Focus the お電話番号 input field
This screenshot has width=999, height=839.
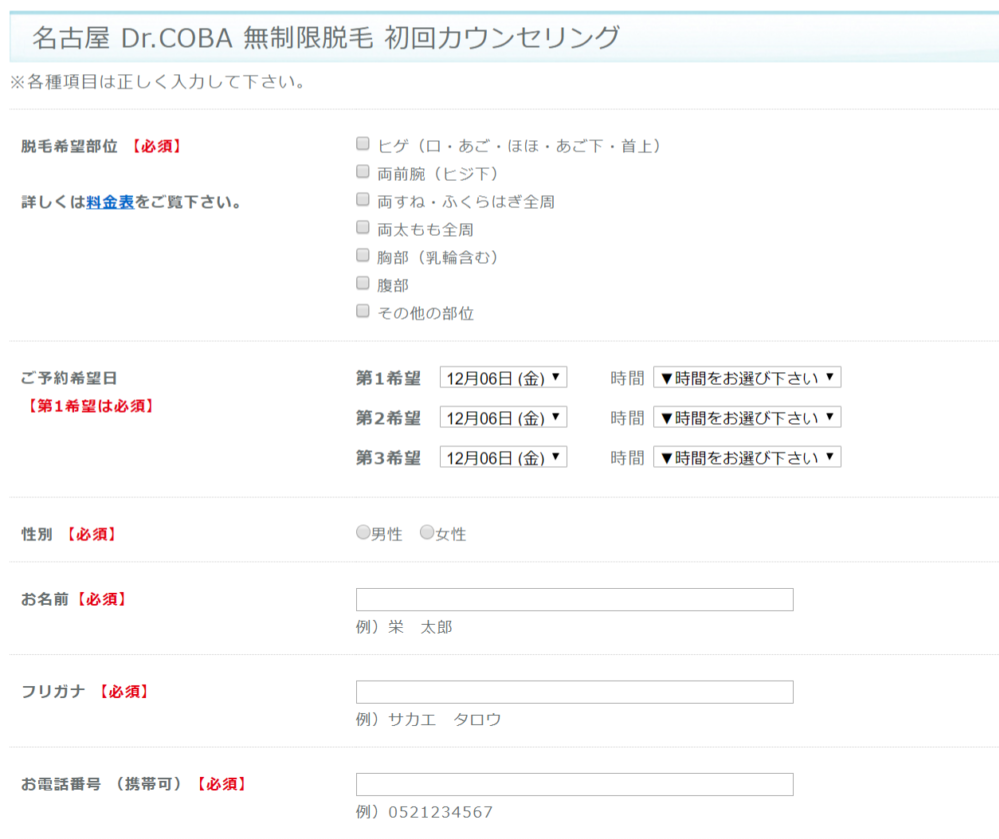[575, 784]
